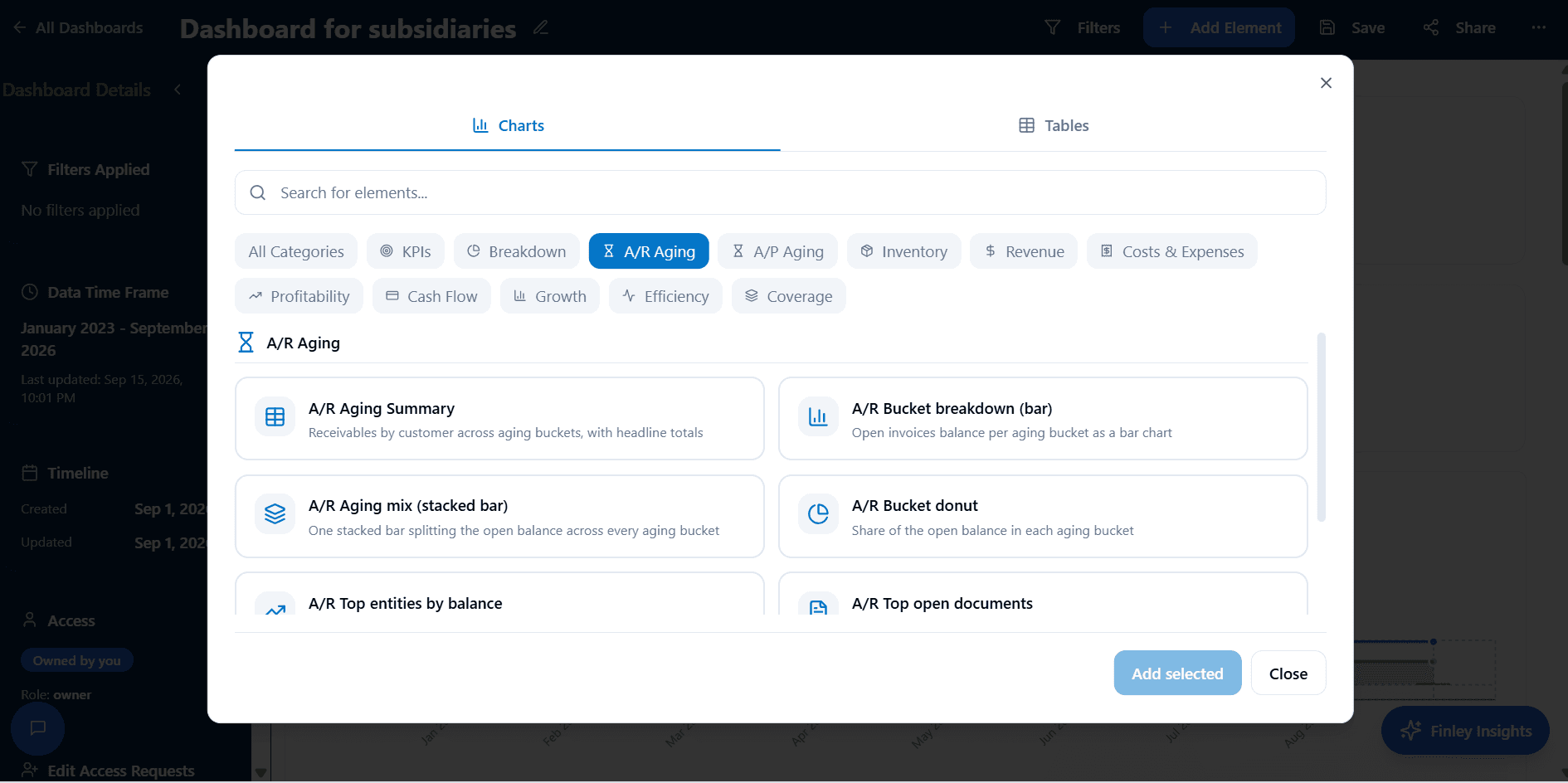
Task: Select the Profitability category chip
Action: click(299, 296)
